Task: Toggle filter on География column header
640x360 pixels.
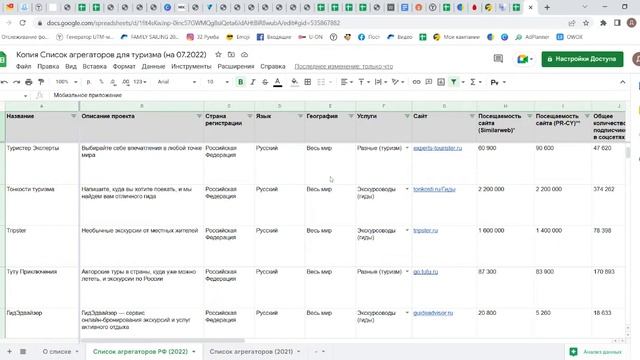Action: 351,116
